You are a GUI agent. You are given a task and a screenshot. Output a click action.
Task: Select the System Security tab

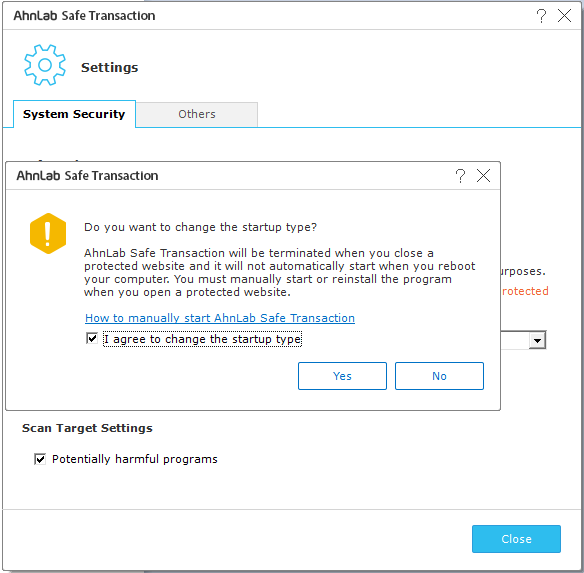74,114
